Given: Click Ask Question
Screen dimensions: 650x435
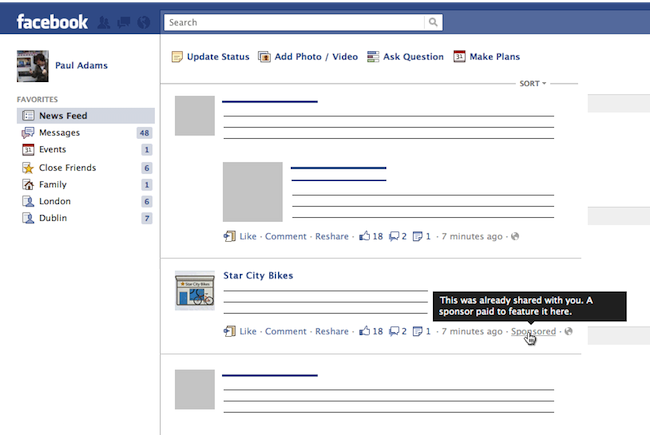Looking at the screenshot, I should [413, 57].
